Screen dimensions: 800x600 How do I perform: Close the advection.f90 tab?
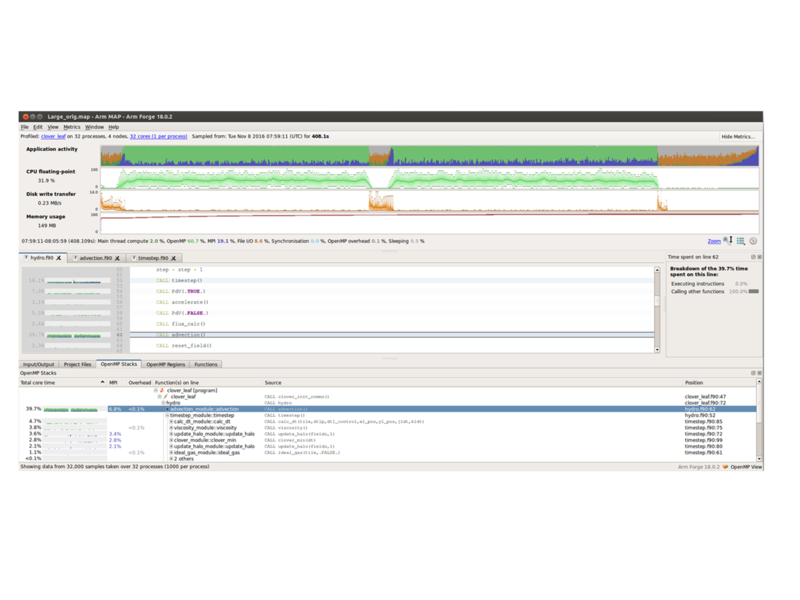[x=117, y=258]
